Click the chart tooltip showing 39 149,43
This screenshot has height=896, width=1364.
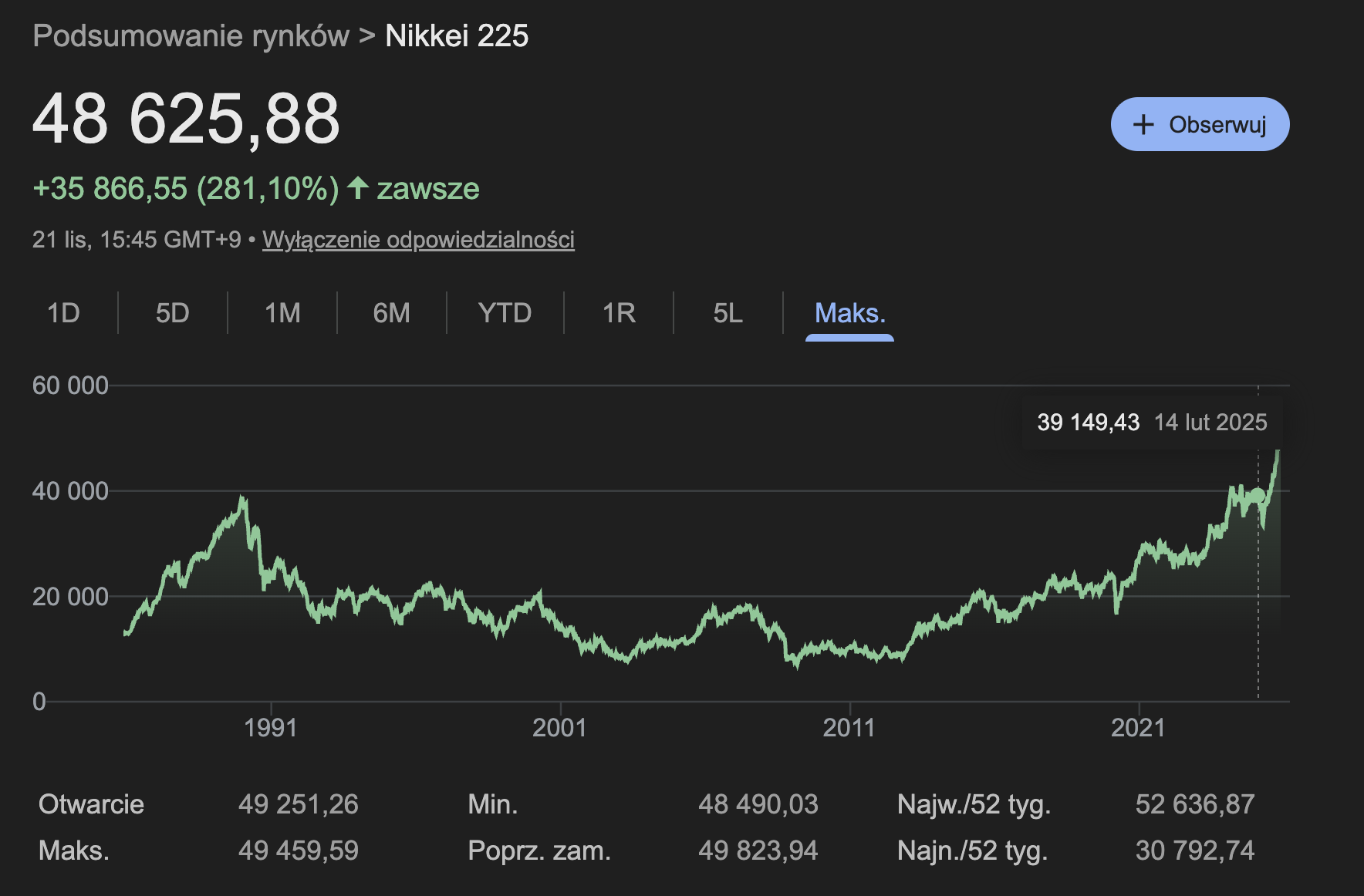pos(1151,423)
